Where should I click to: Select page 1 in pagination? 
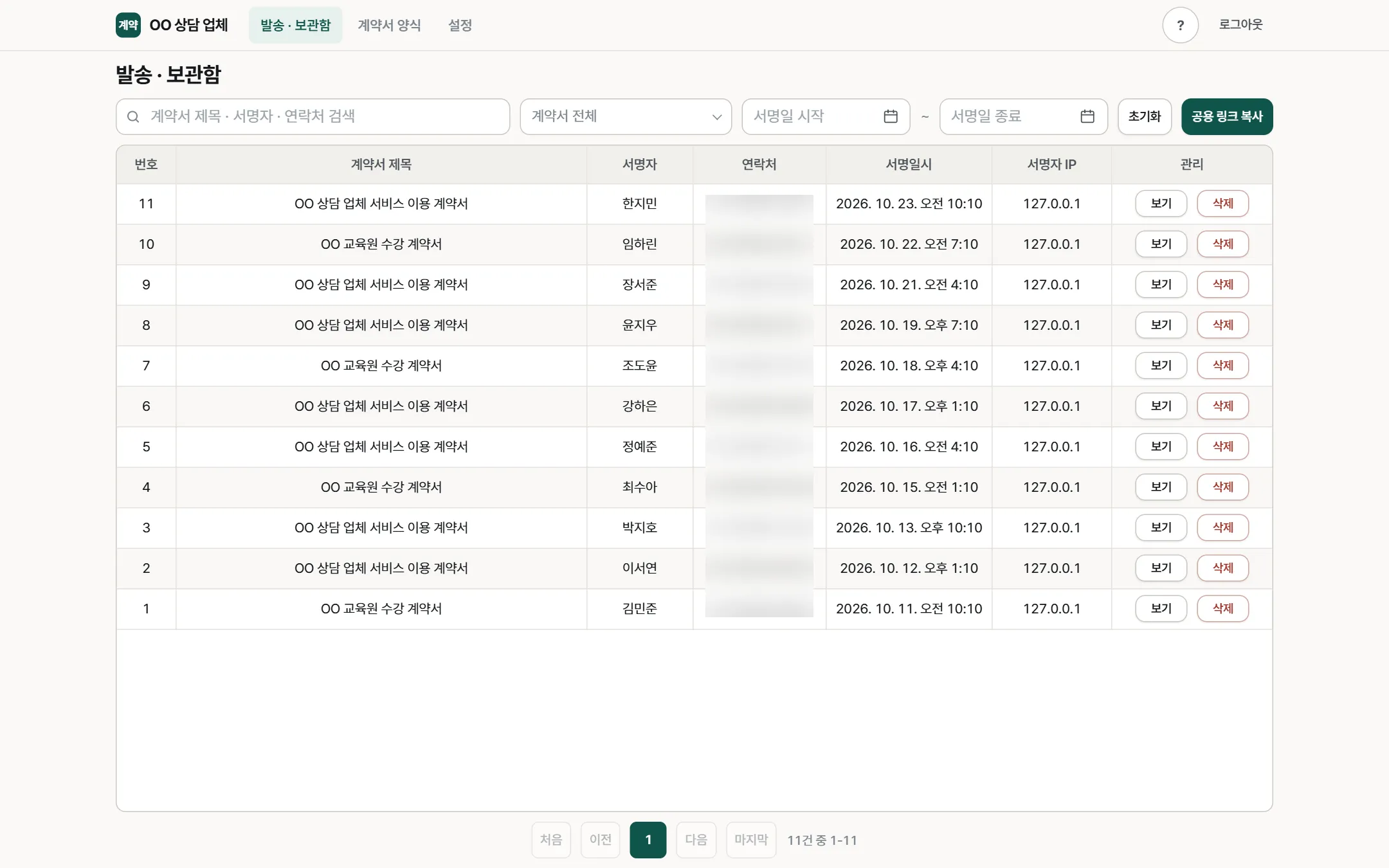(648, 840)
